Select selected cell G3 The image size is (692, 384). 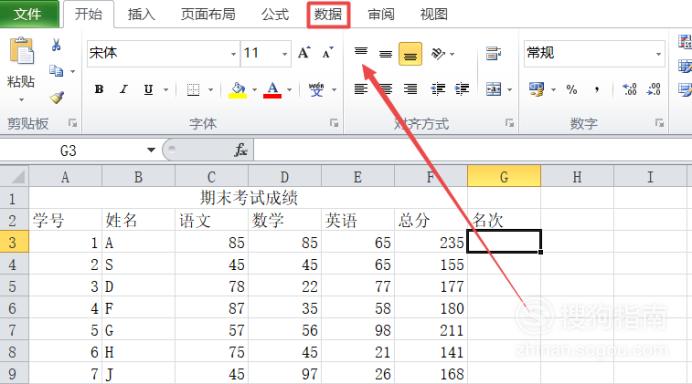pos(504,241)
